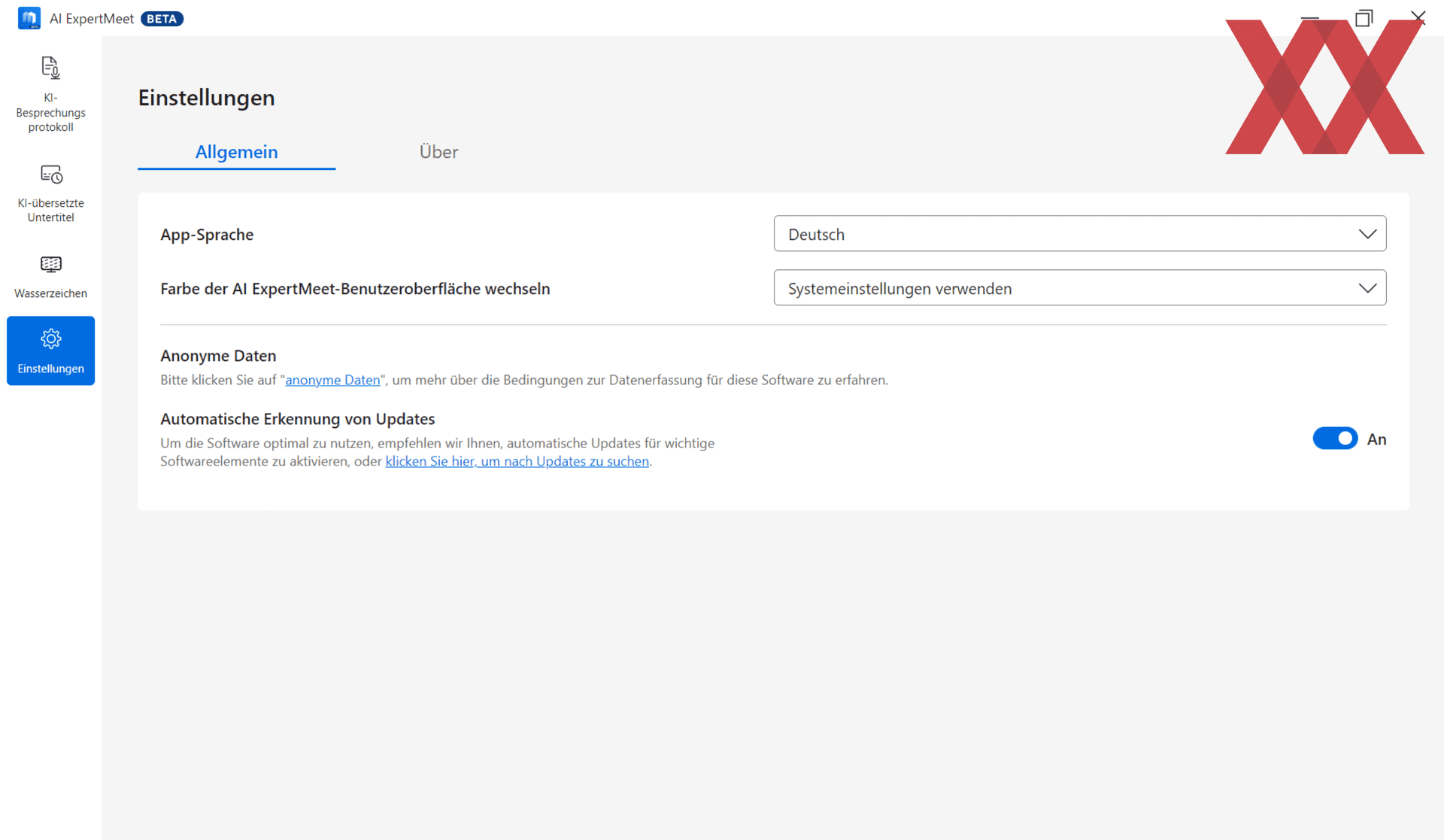Click the AI ExpertMeet app logo

point(29,18)
